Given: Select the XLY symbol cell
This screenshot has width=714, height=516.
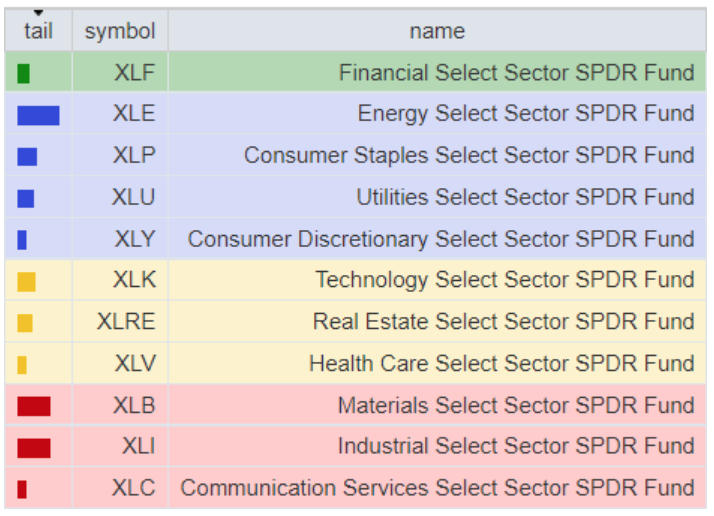Looking at the screenshot, I should 134,239.
